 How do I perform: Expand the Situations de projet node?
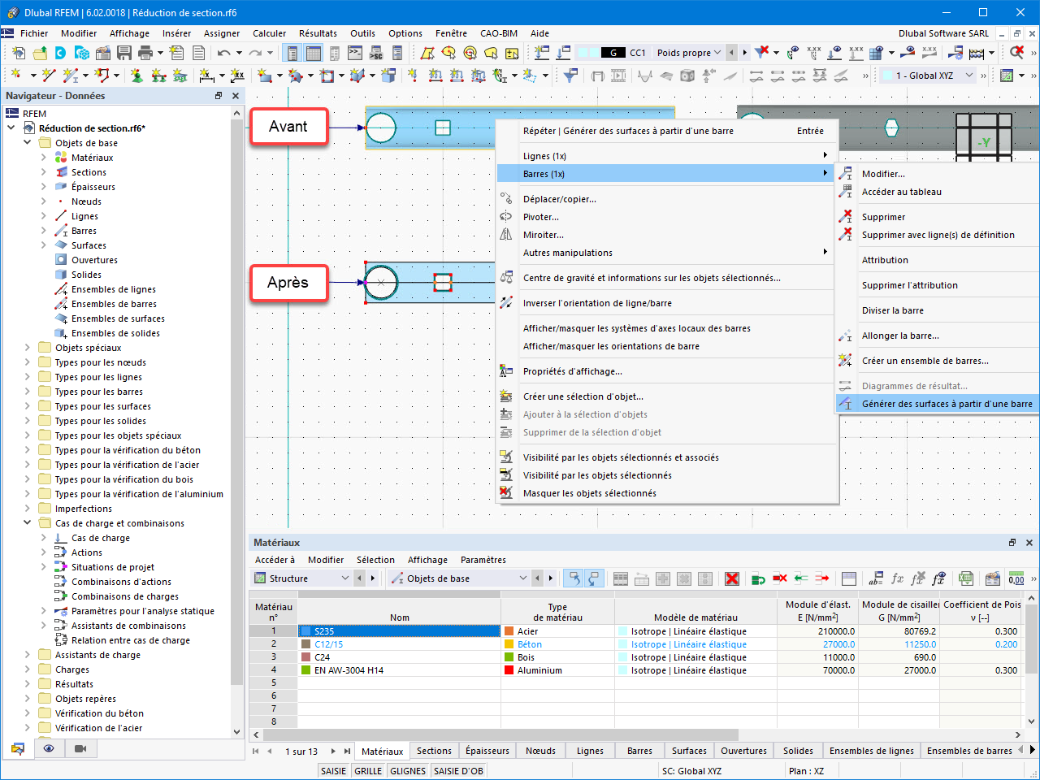click(x=44, y=567)
